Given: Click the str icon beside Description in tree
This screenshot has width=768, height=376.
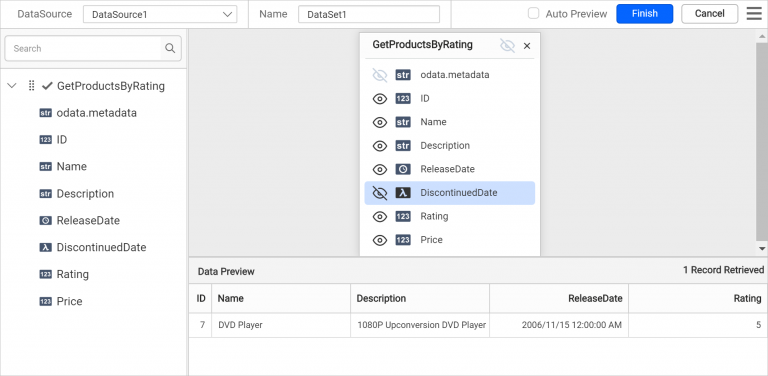Looking at the screenshot, I should click(x=45, y=194).
